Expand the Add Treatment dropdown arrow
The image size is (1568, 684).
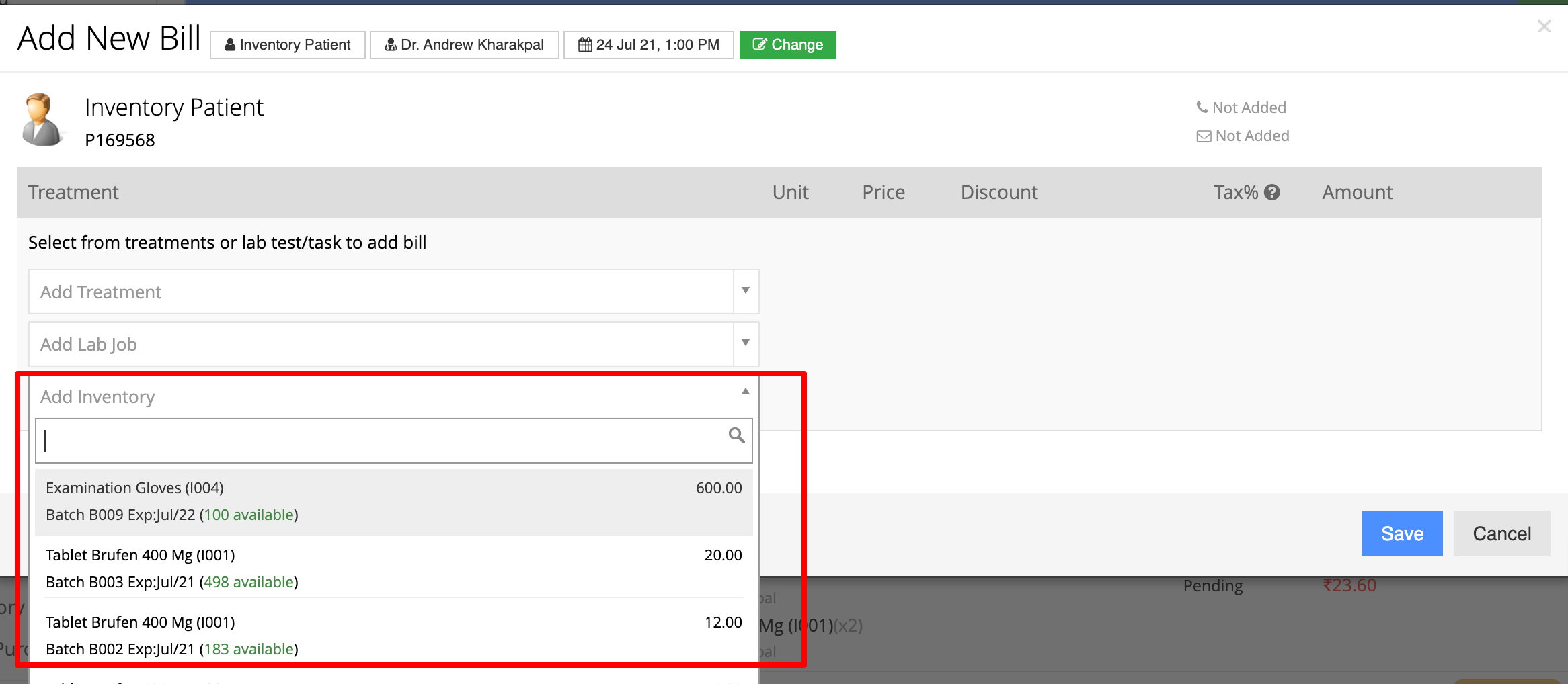tap(746, 291)
